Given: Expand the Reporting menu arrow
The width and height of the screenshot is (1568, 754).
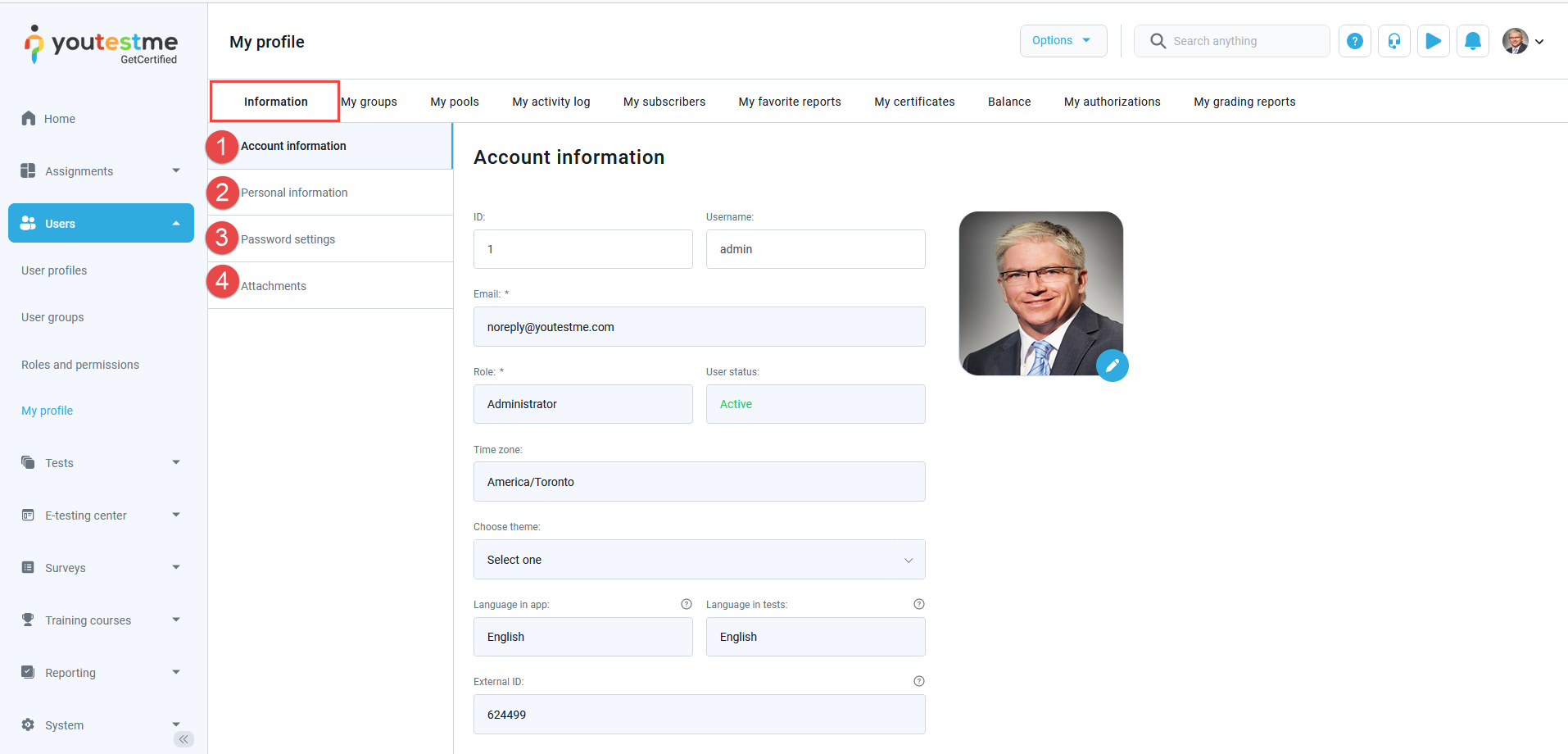Looking at the screenshot, I should (176, 672).
